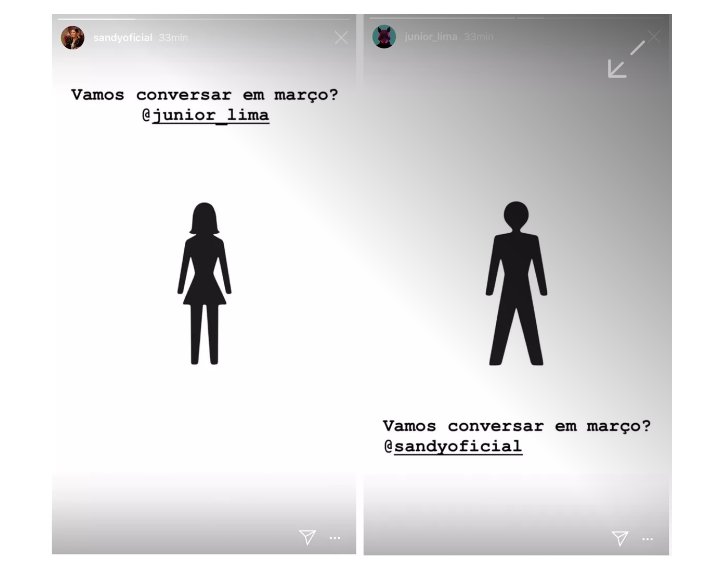Open more options dots on junior_lima's story
The image size is (720, 571).
coord(647,539)
